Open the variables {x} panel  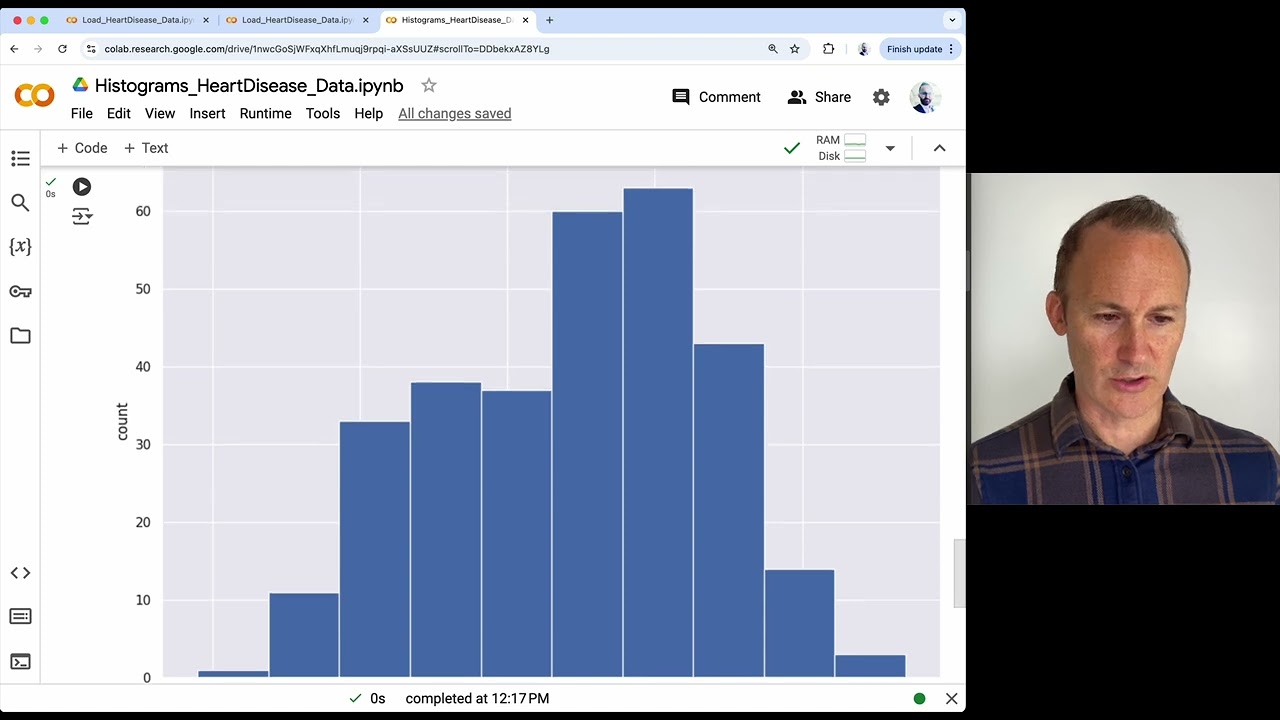tap(20, 246)
